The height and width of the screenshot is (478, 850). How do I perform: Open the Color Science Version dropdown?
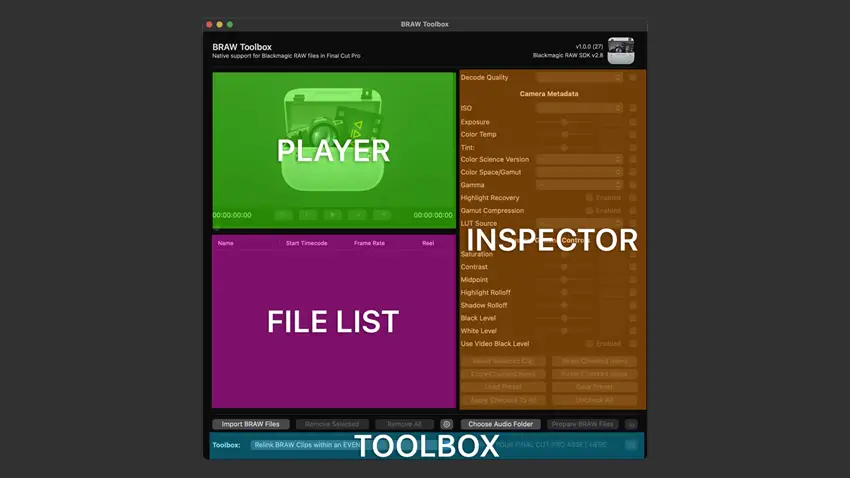click(x=579, y=159)
